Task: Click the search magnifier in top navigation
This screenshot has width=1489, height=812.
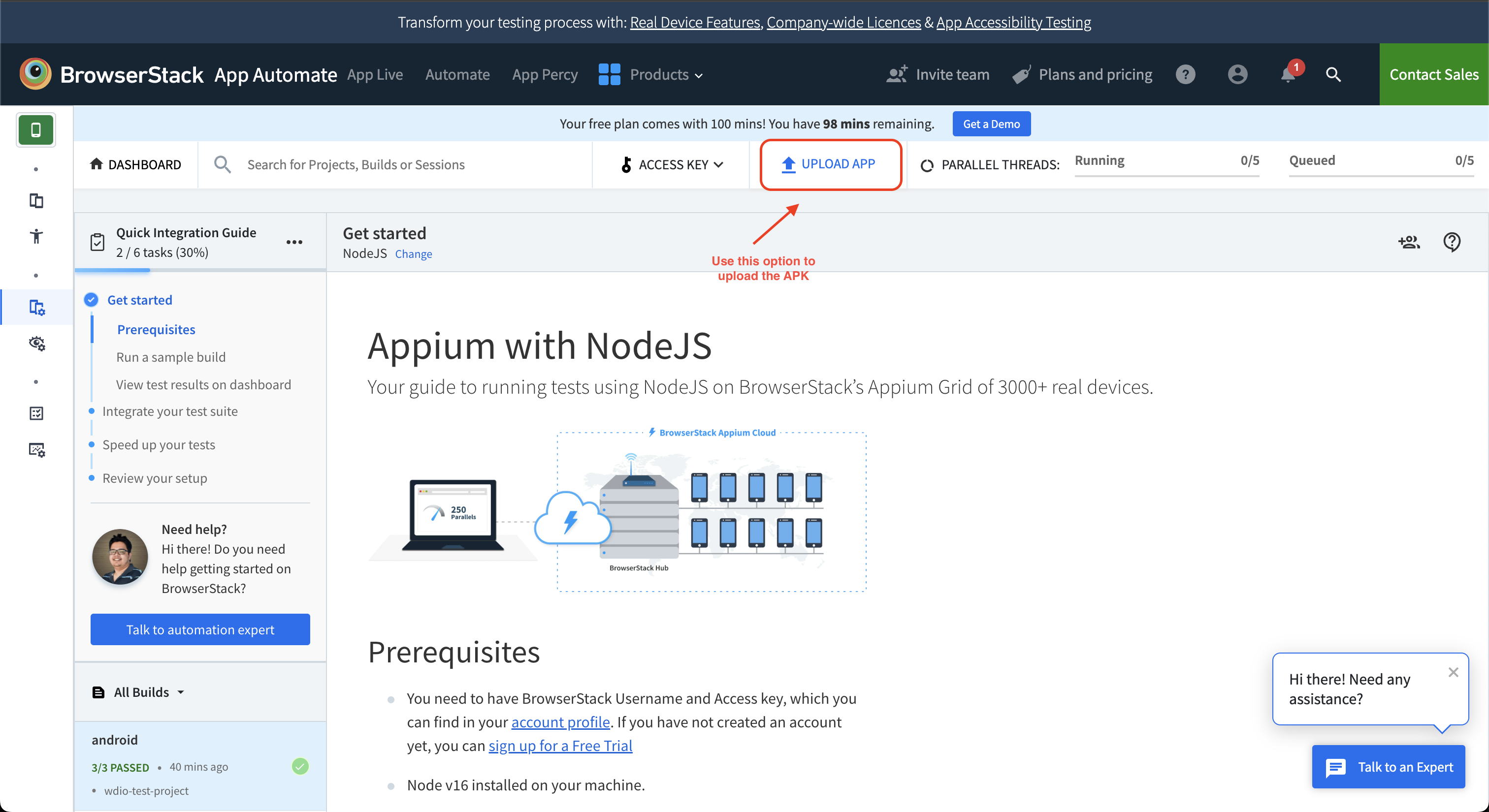Action: tap(1333, 74)
